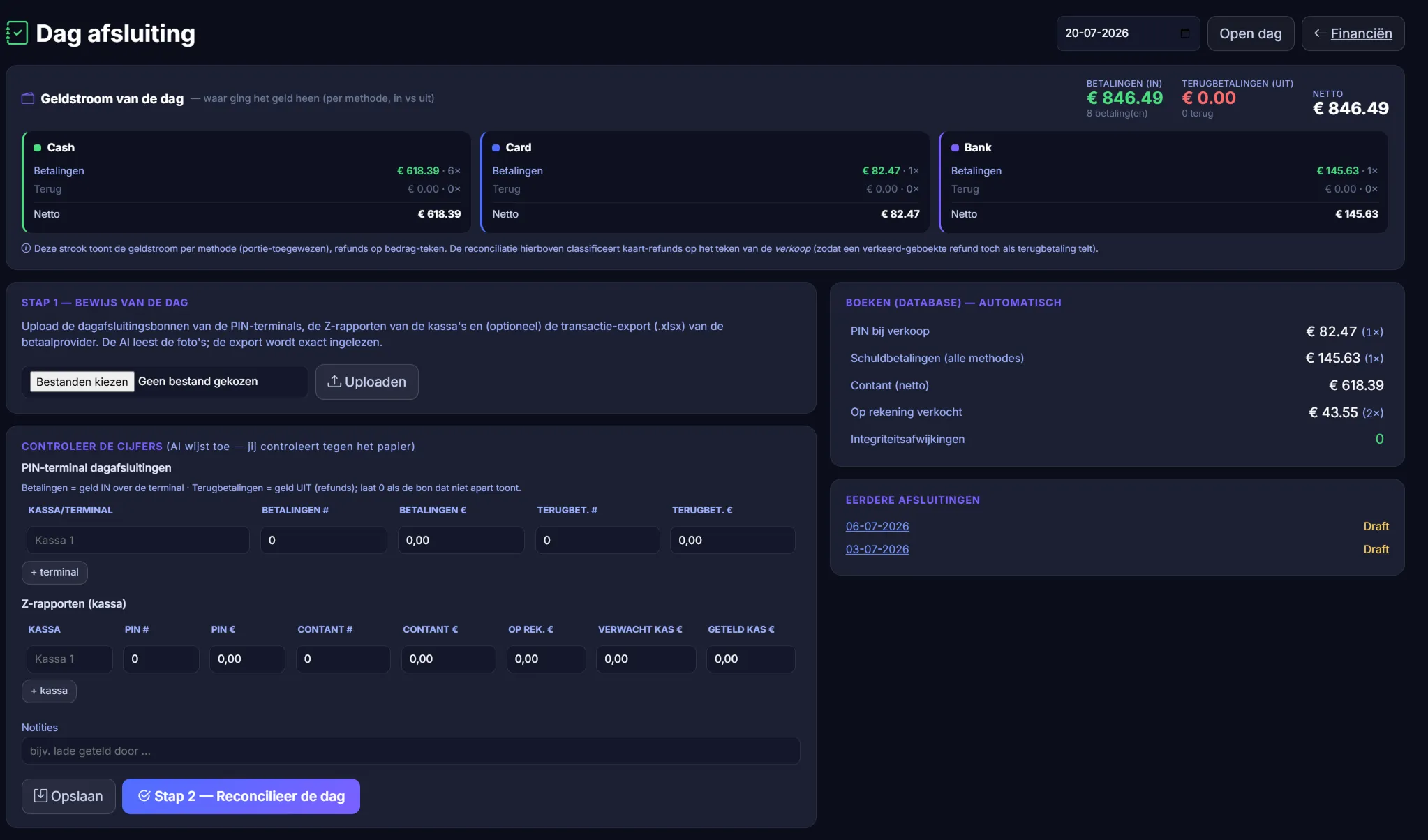
Task: Click the Betalingen (in) total € 846.49
Action: pyautogui.click(x=1124, y=98)
